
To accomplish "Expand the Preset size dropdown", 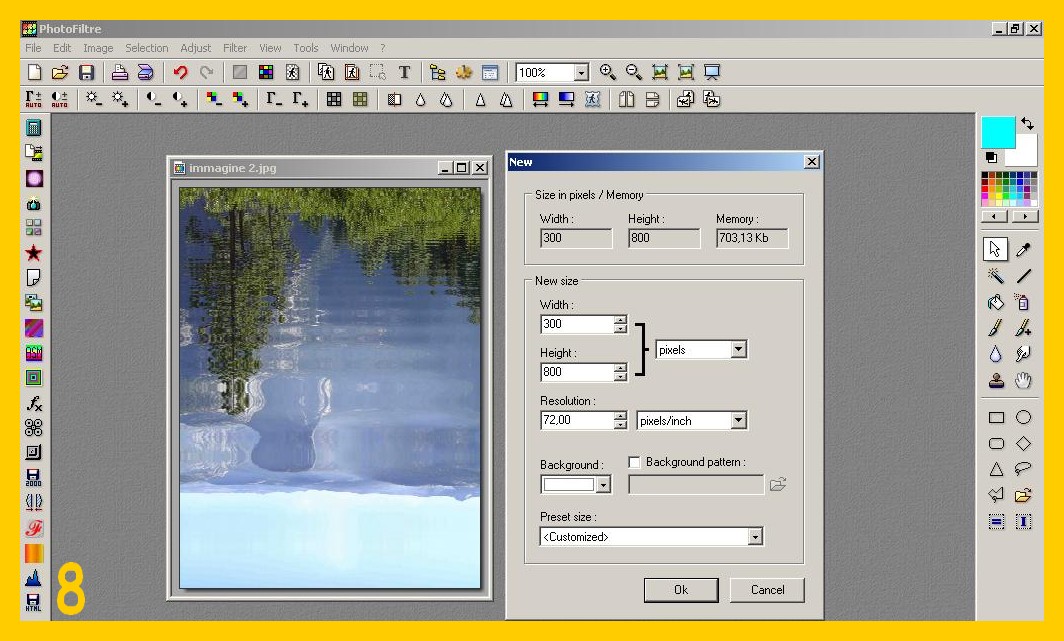I will pyautogui.click(x=755, y=537).
